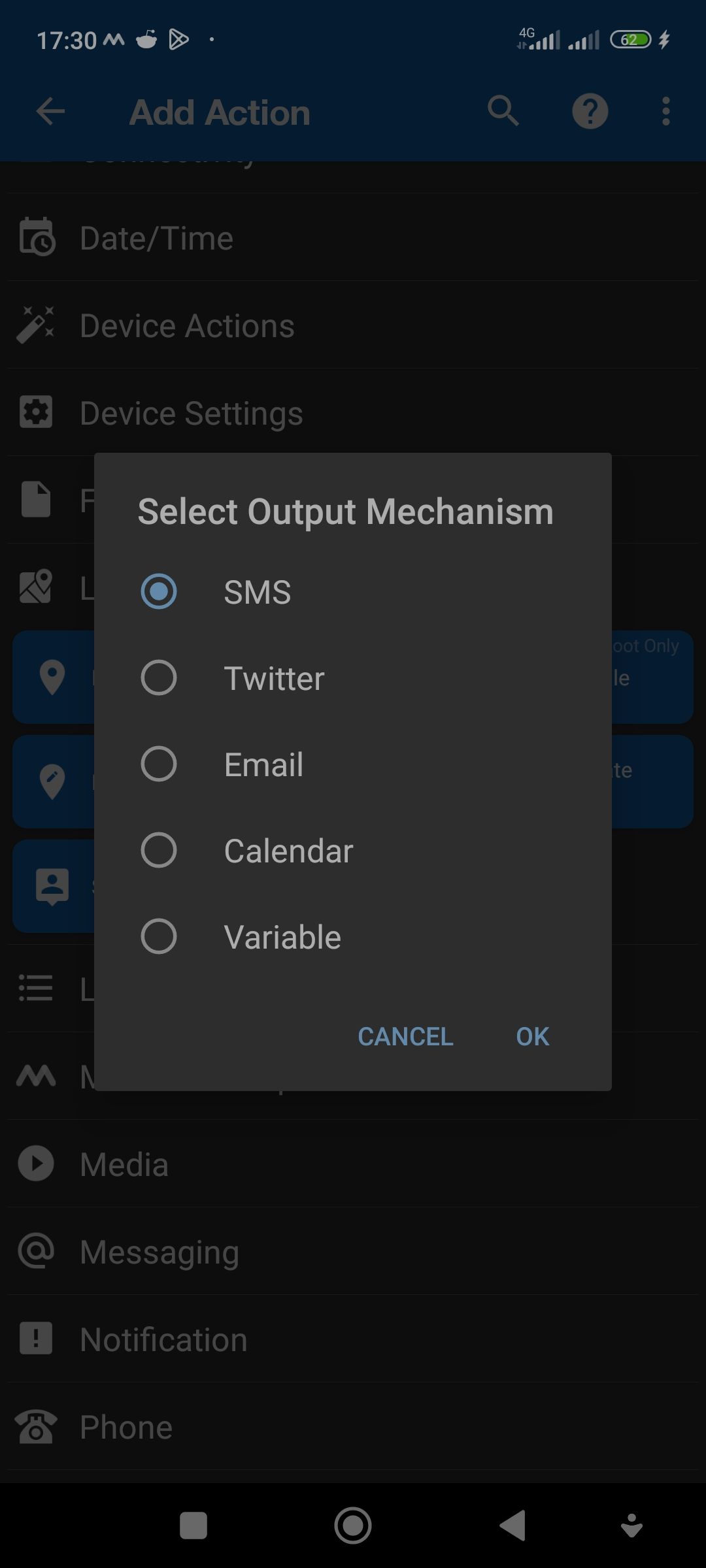Tap the battery indicator showing 62
This screenshot has height=1568, width=706.
click(x=631, y=39)
